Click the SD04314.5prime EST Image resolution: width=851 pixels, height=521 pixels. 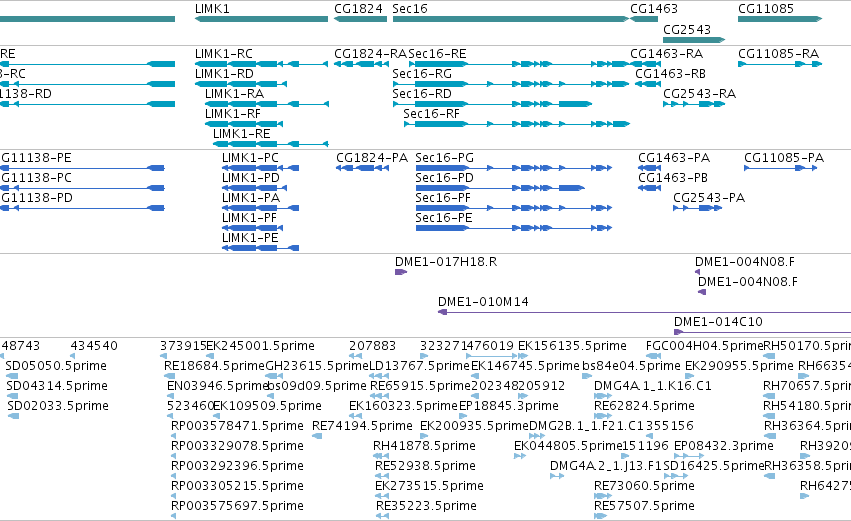click(13, 396)
